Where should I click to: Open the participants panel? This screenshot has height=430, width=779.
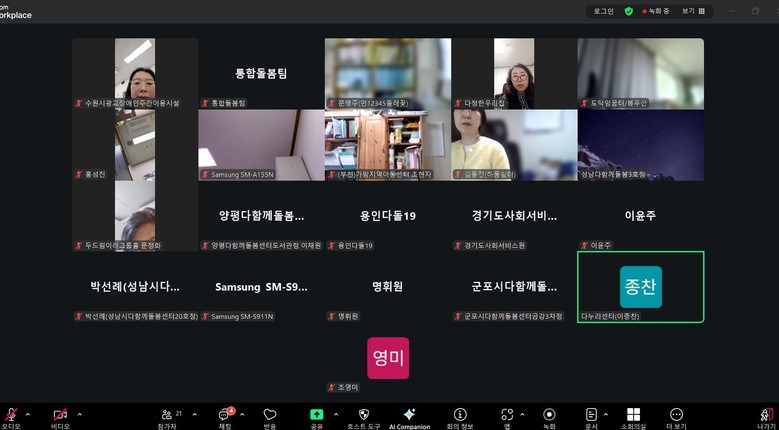(167, 415)
